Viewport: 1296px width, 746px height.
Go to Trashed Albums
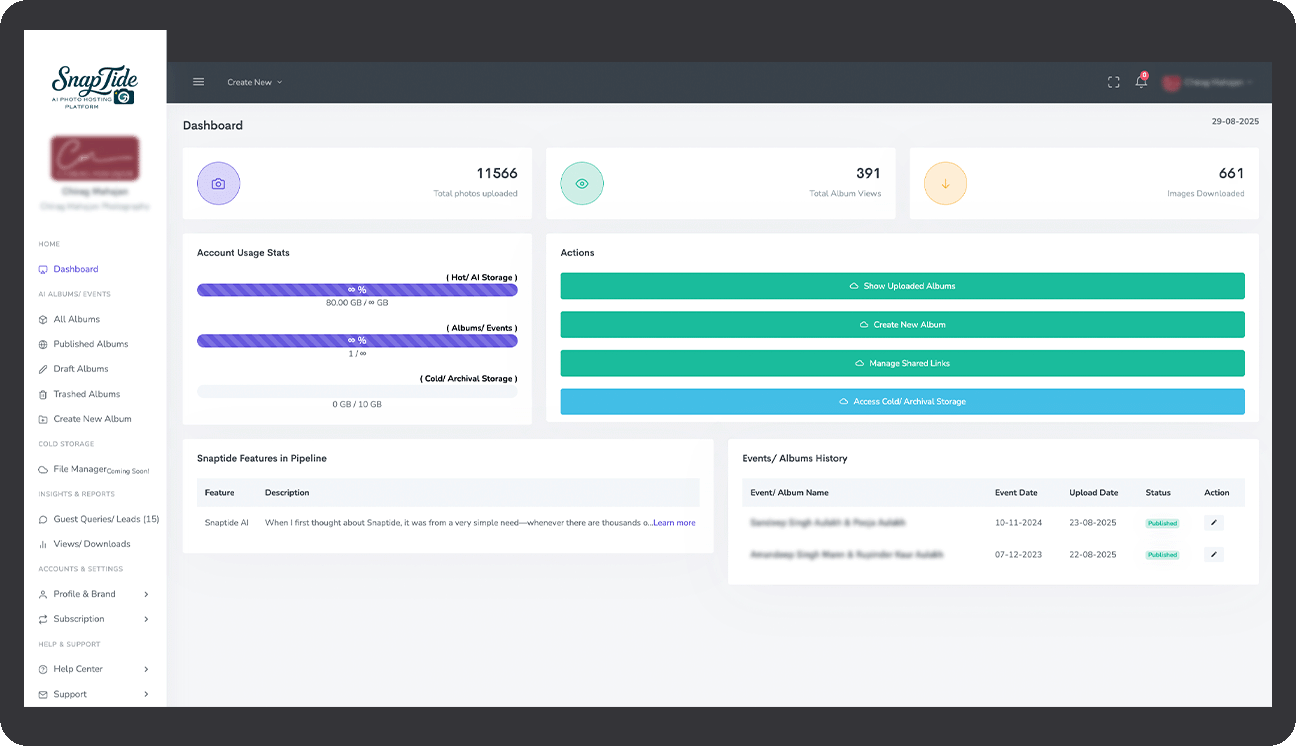86,394
